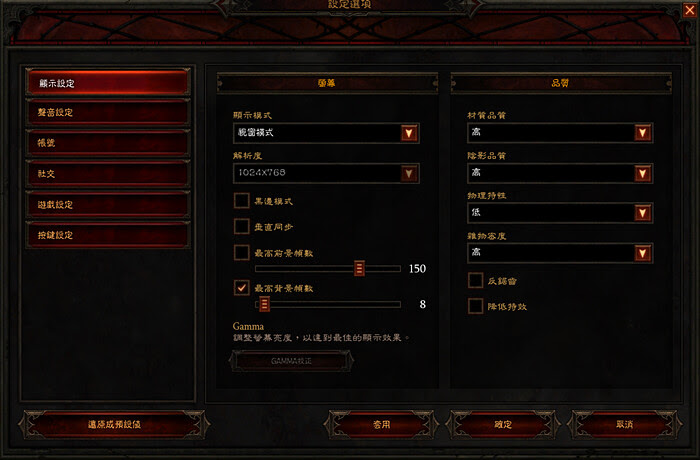700x460 pixels.
Task: Click the 雜物密度 arrow icon
Action: coord(642,253)
